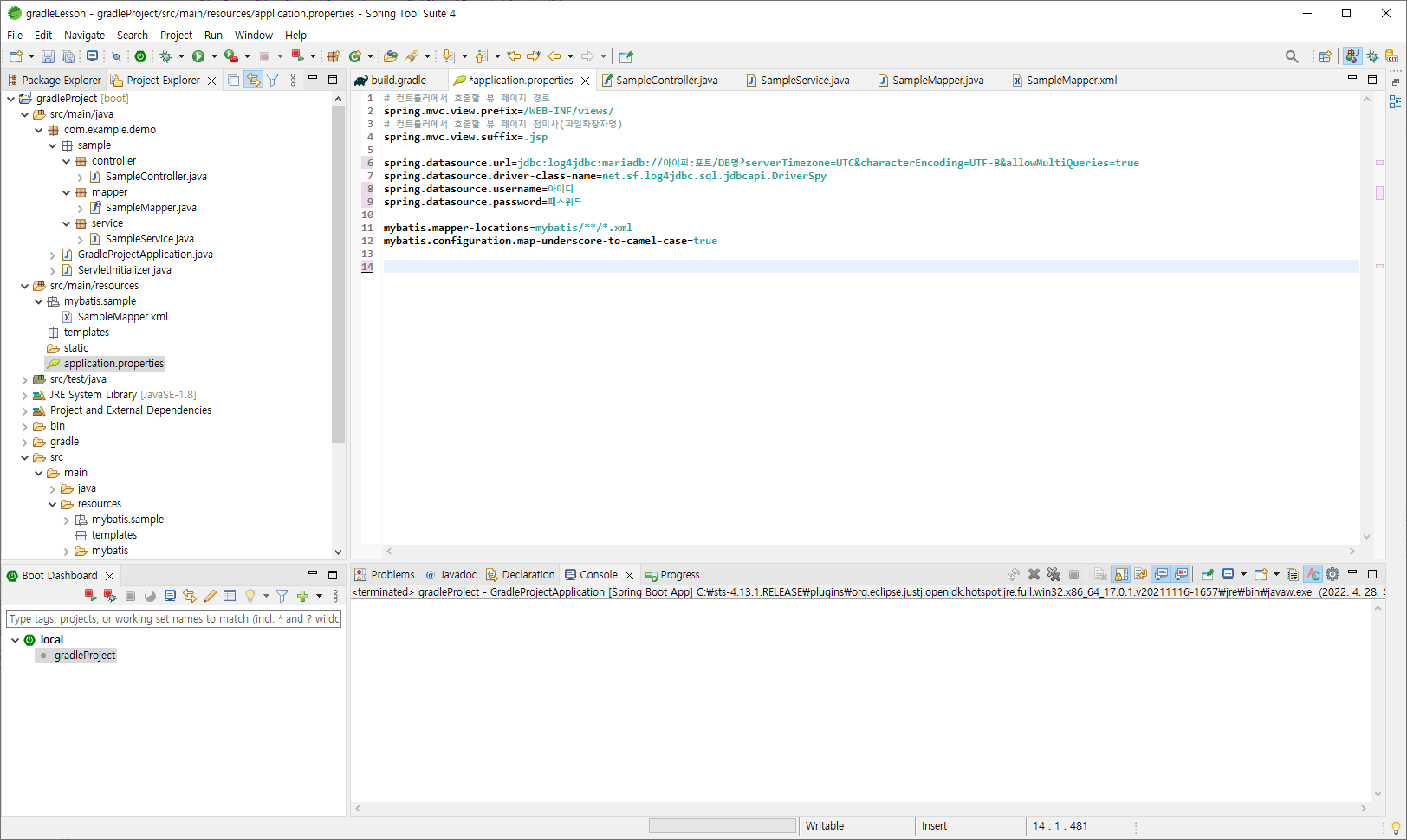This screenshot has height=840, width=1407.
Task: Collapse the controller package node
Action: (x=66, y=161)
